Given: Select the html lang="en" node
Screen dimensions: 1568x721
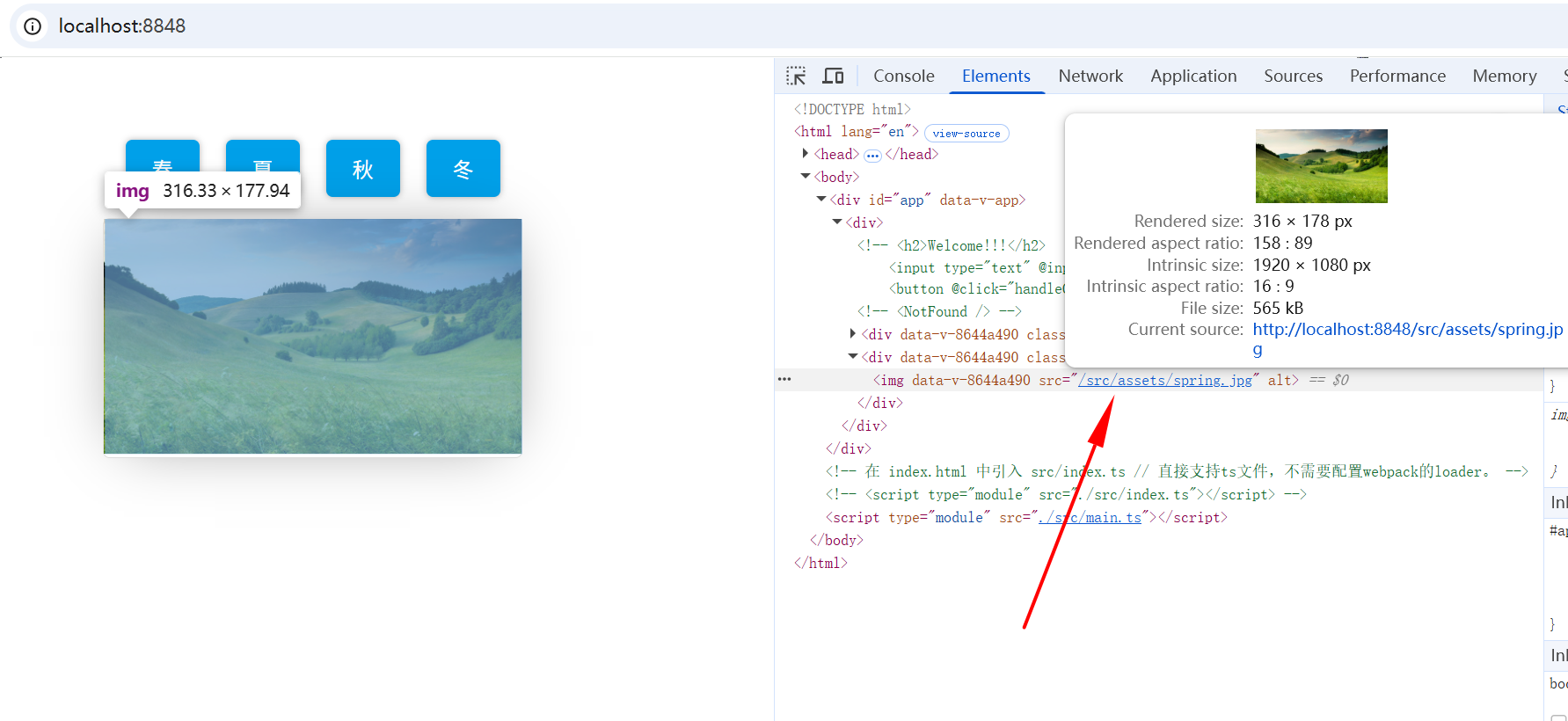Looking at the screenshot, I should pos(857,132).
